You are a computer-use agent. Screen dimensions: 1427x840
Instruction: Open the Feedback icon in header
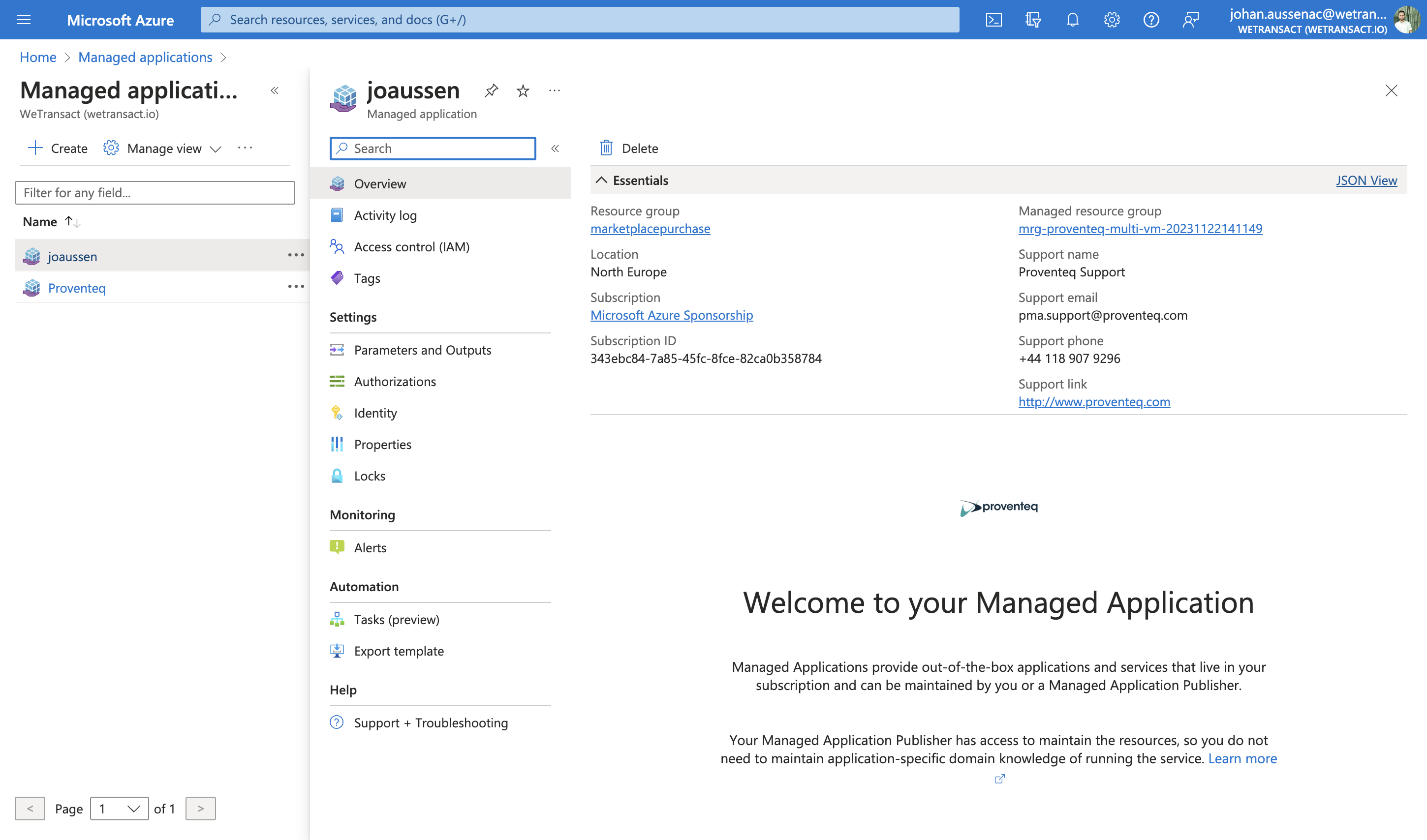coord(1190,20)
